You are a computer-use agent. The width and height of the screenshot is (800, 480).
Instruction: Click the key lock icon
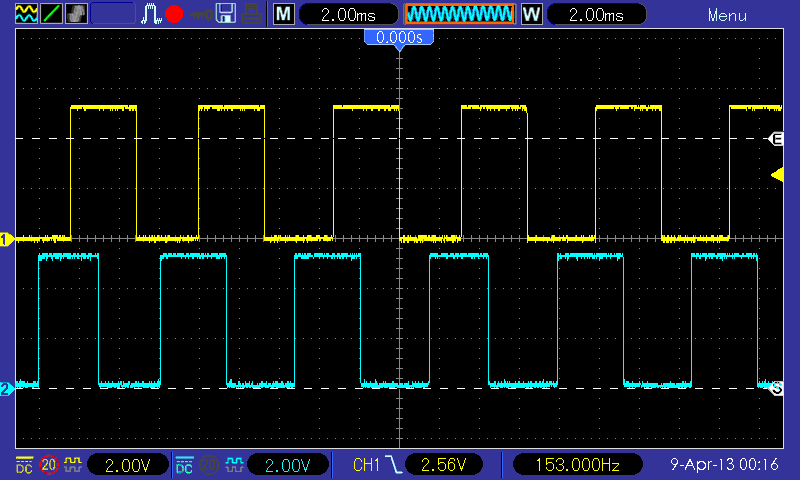200,14
